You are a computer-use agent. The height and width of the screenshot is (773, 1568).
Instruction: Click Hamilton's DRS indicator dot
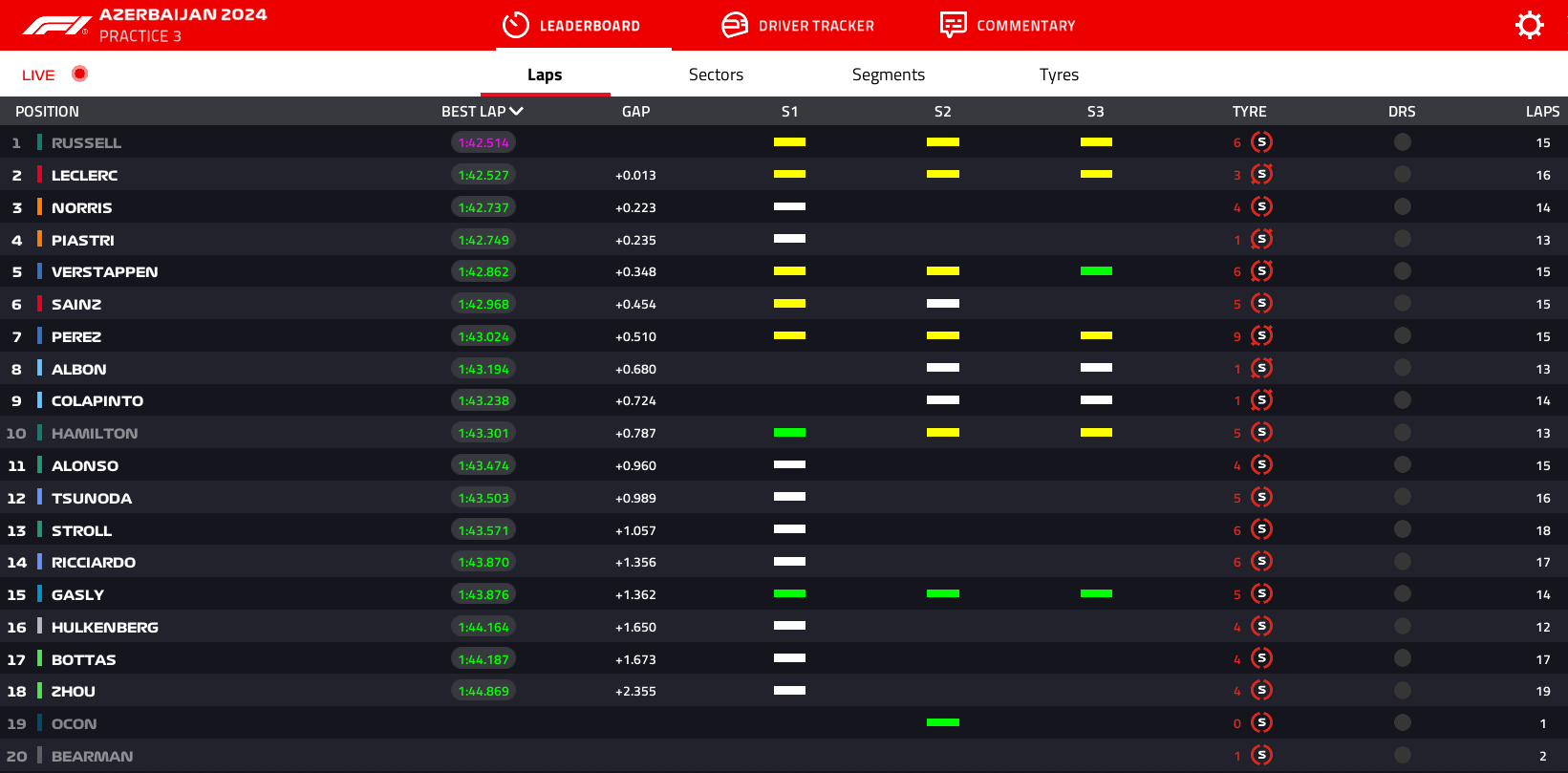[x=1403, y=433]
